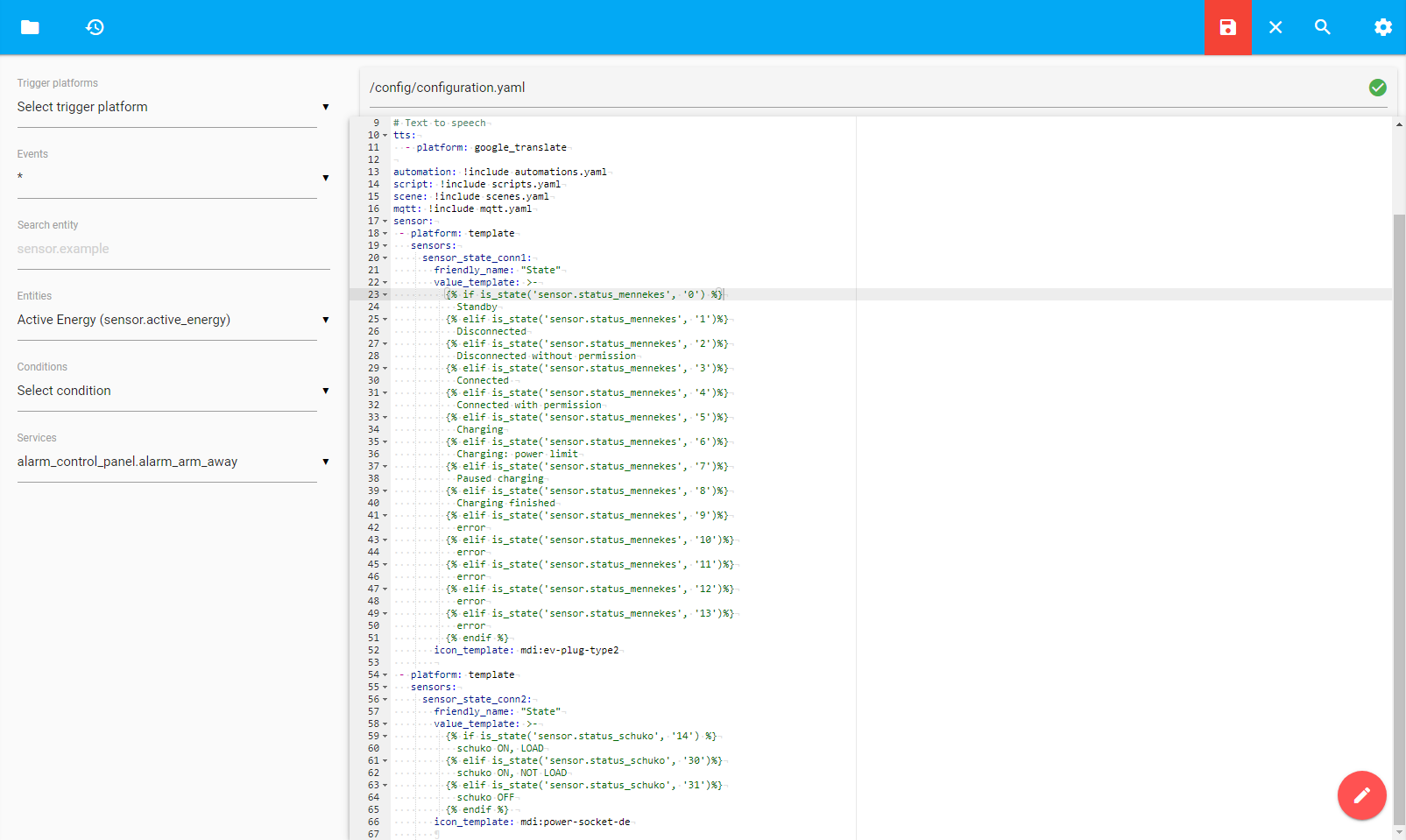Viewport: 1406px width, 840px height.
Task: Open the Entities Active Energy dropdown
Action: click(x=173, y=320)
